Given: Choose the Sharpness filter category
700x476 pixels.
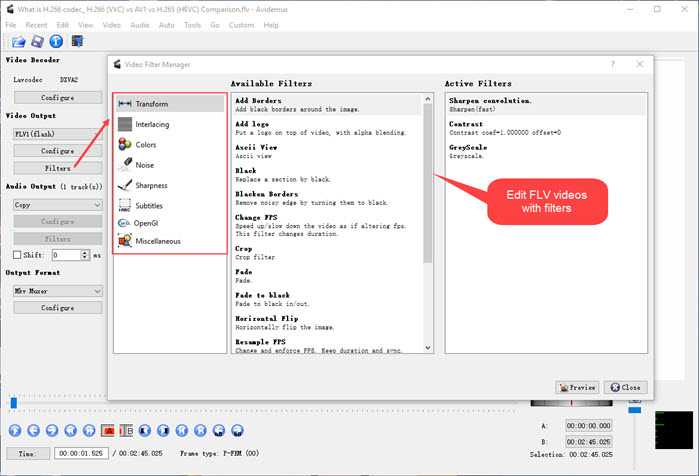Looking at the screenshot, I should pyautogui.click(x=151, y=185).
